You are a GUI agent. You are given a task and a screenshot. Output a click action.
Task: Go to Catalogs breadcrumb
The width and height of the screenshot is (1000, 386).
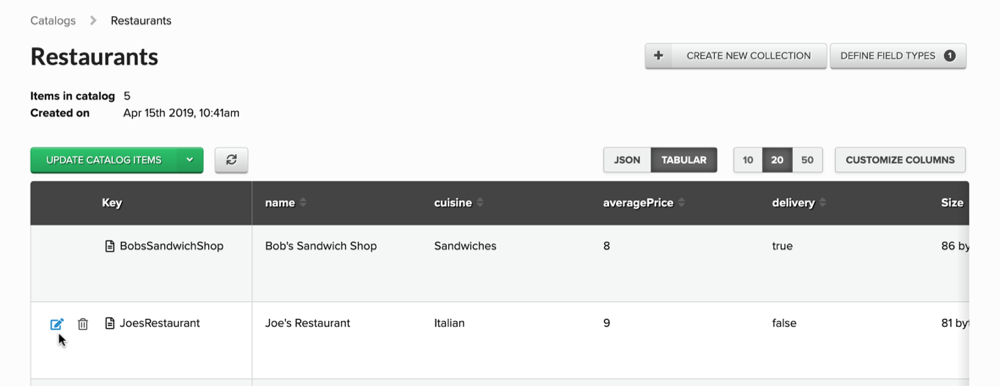point(53,20)
